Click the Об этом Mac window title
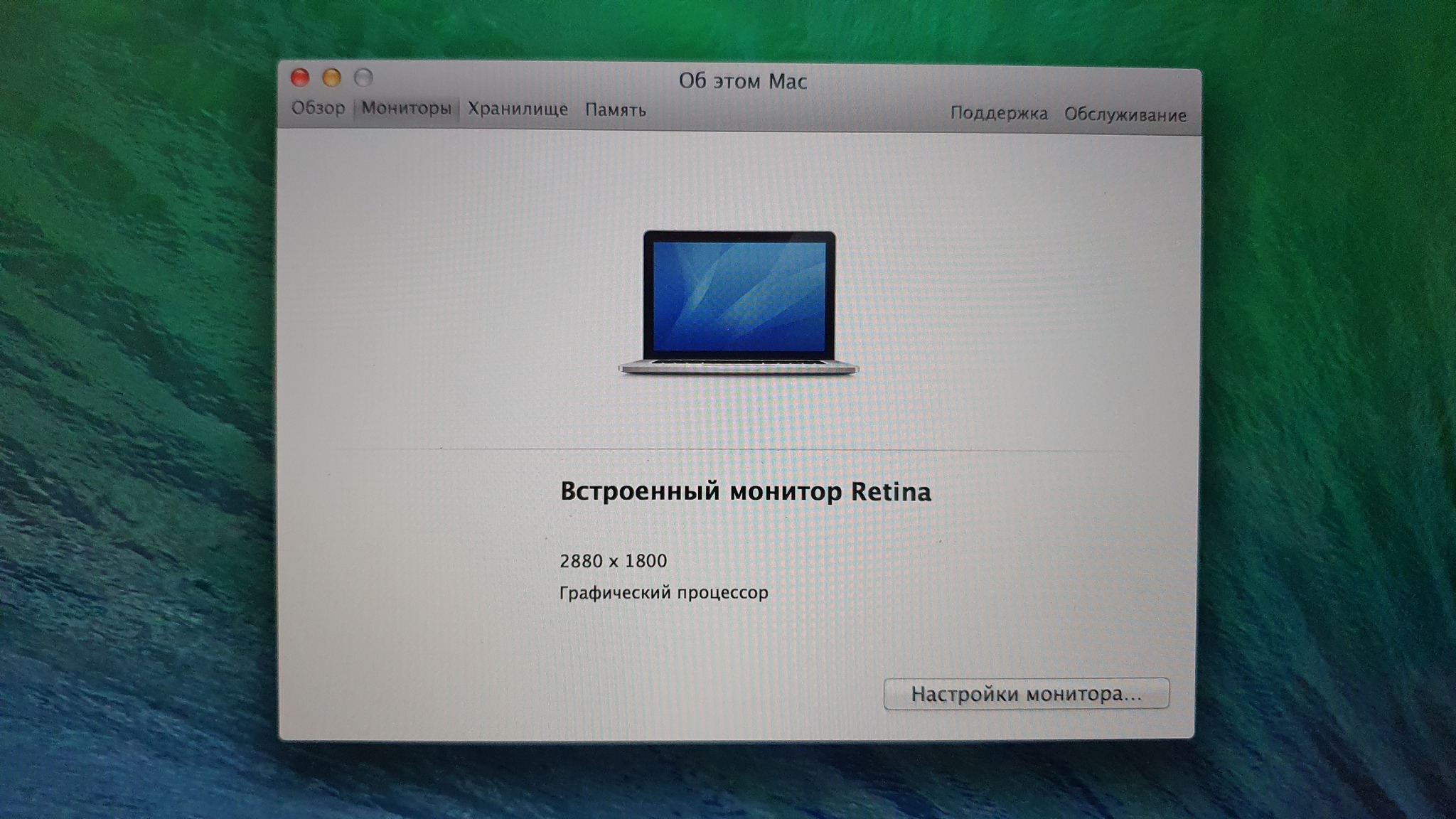 [x=742, y=81]
